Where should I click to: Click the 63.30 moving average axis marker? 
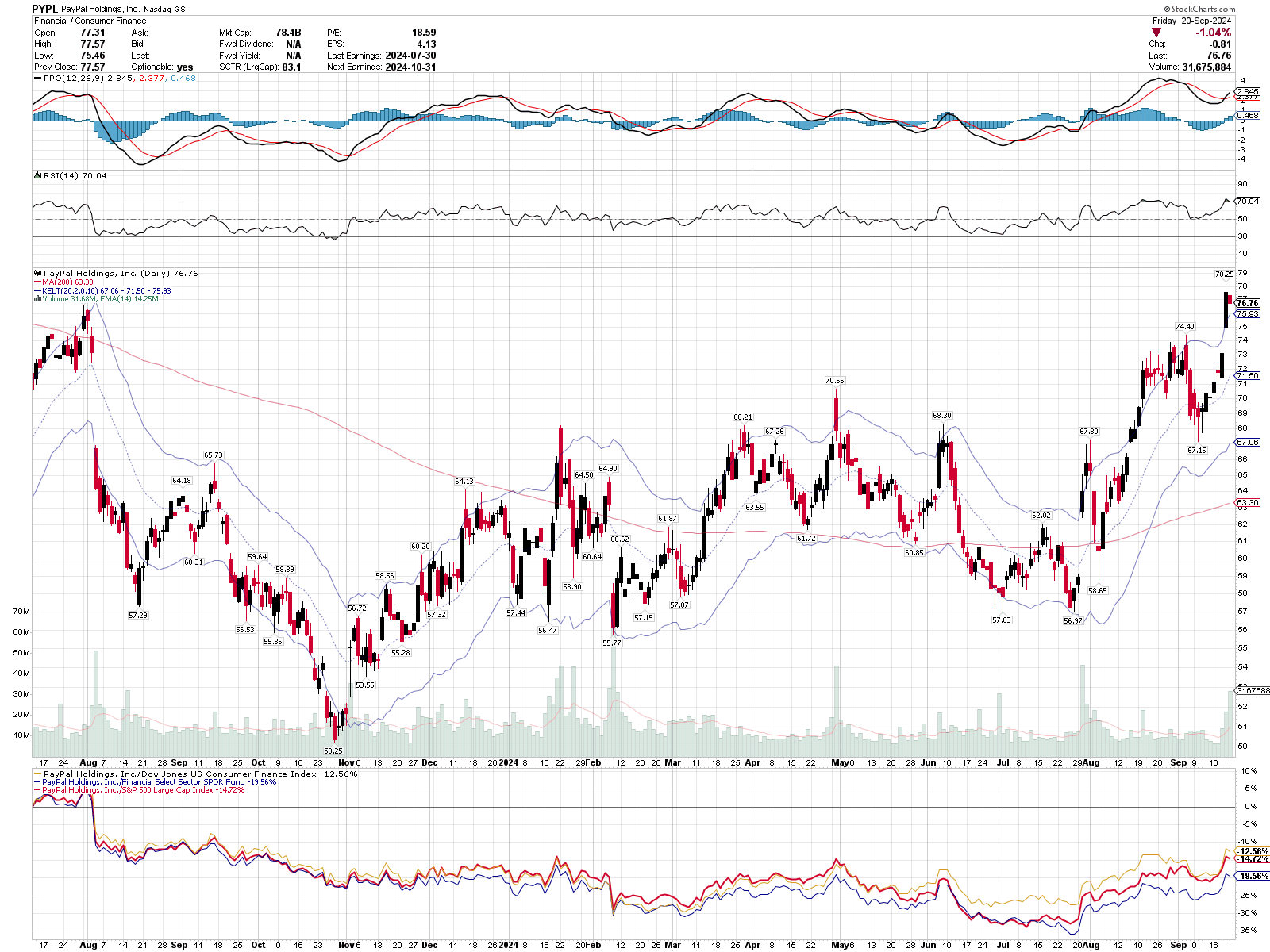coord(1248,503)
